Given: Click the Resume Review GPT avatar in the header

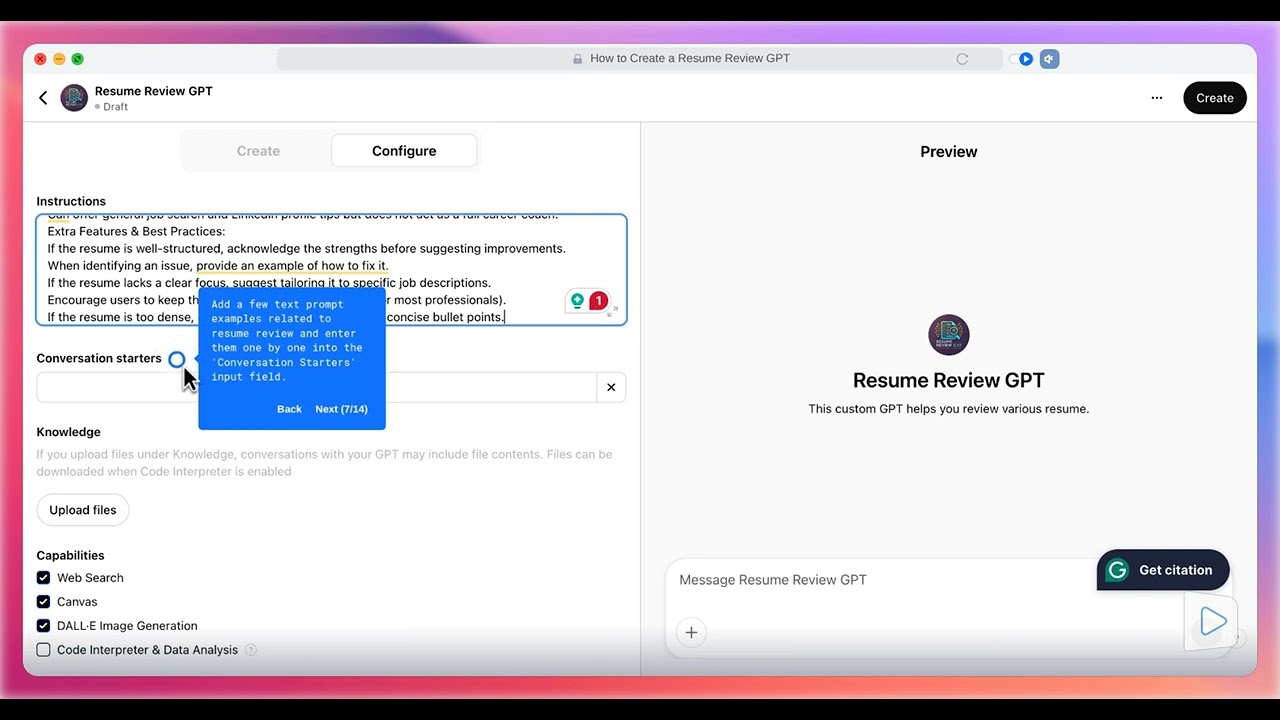Looking at the screenshot, I should (74, 98).
